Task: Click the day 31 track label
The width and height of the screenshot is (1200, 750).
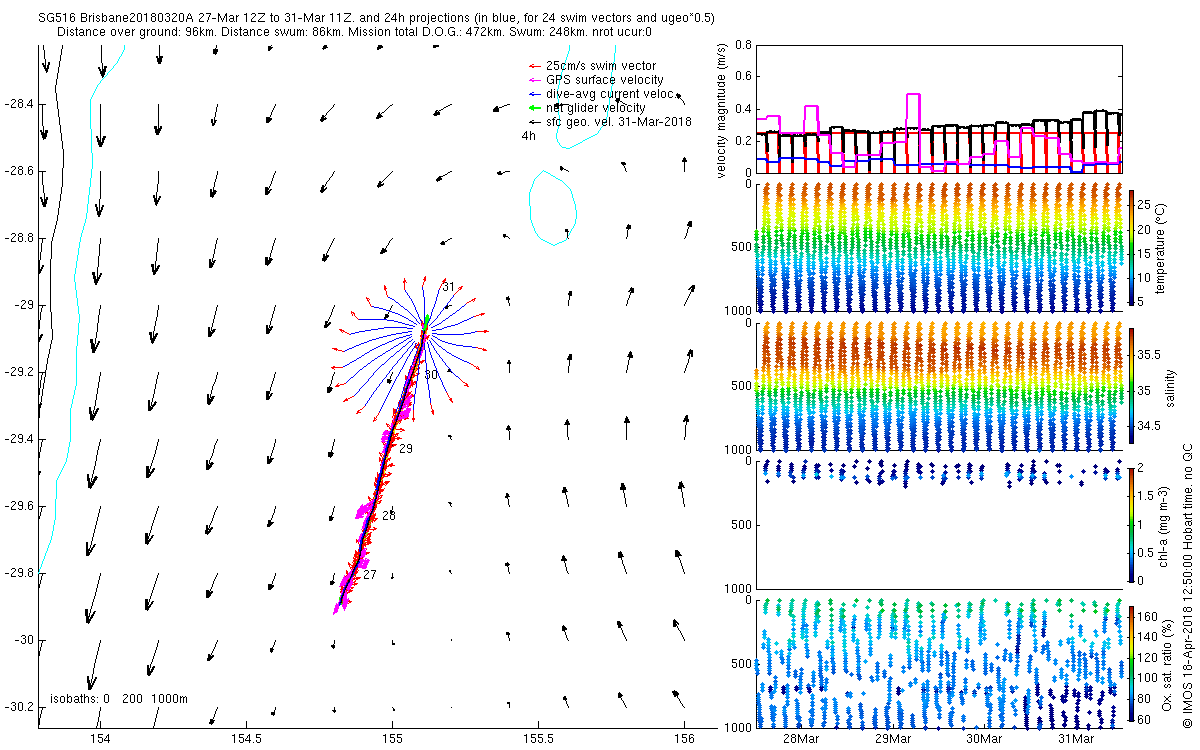Action: [x=448, y=287]
